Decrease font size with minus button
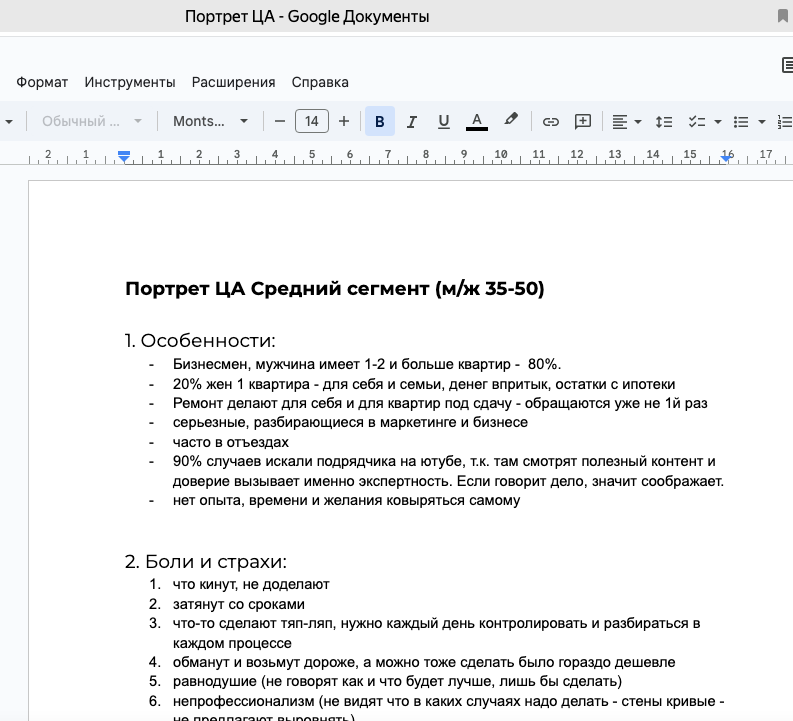Image resolution: width=793 pixels, height=721 pixels. (x=280, y=121)
